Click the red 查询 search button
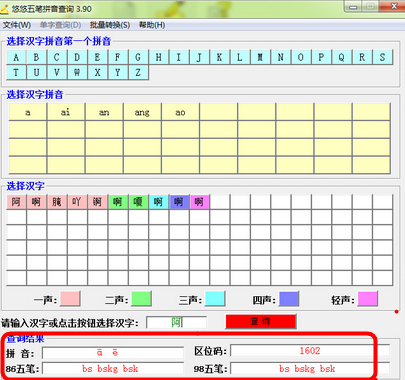 click(x=261, y=321)
